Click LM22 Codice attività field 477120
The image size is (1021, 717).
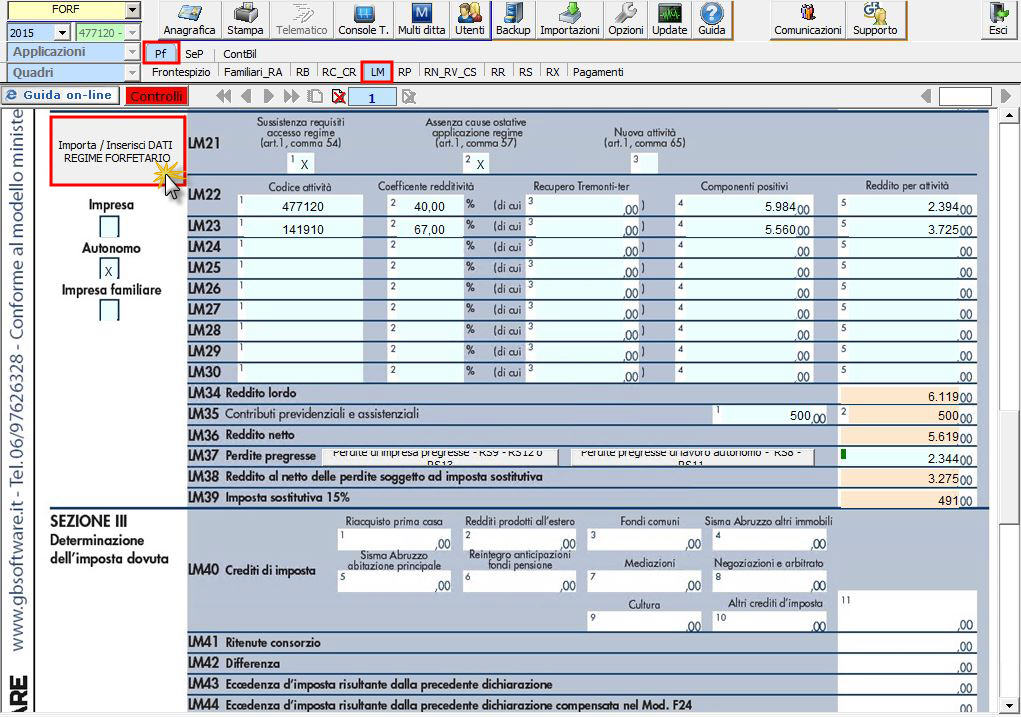point(300,206)
